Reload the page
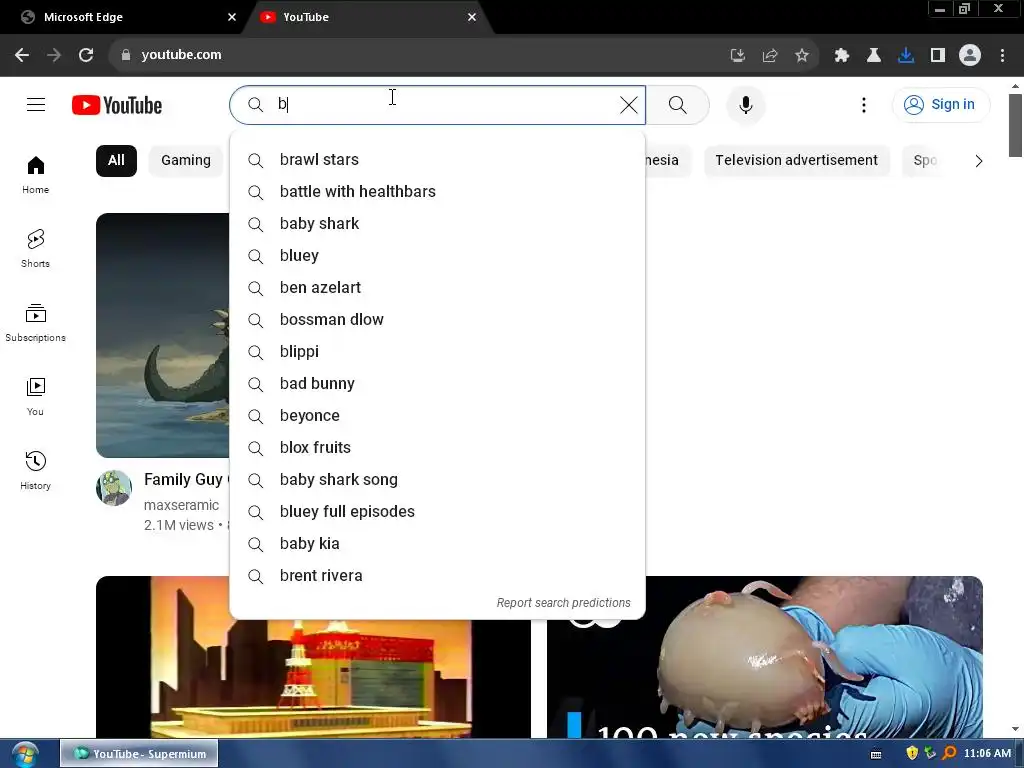This screenshot has height=768, width=1024. click(x=86, y=55)
